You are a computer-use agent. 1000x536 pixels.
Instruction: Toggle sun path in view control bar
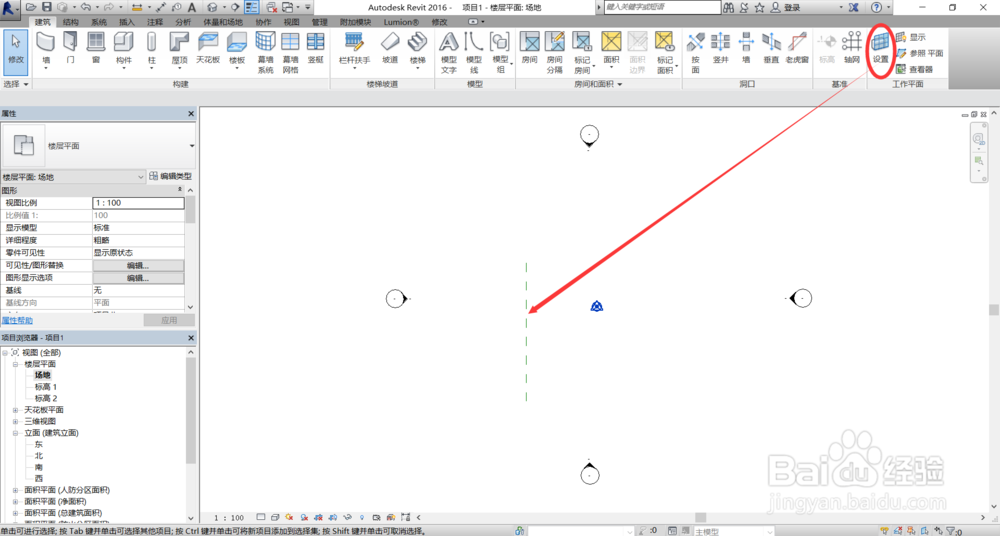(290, 517)
